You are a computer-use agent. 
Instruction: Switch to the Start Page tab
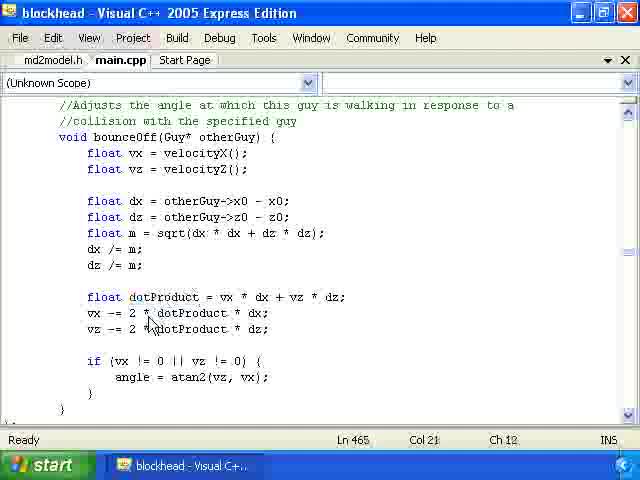coord(185,60)
